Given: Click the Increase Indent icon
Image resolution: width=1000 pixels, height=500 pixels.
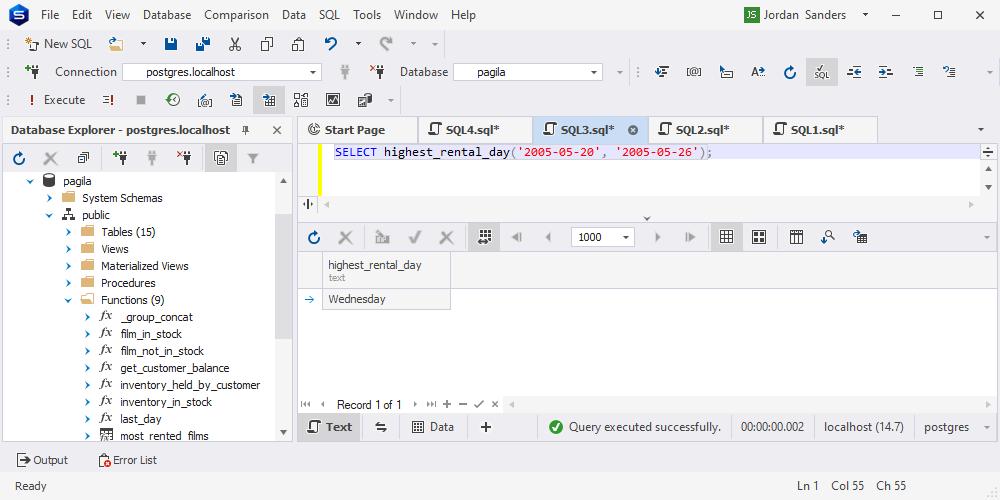Looking at the screenshot, I should click(885, 72).
